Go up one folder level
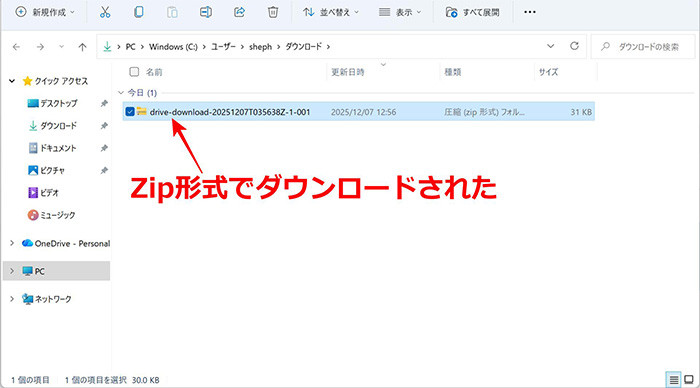Screen dimensions: 700x388 click(x=82, y=47)
